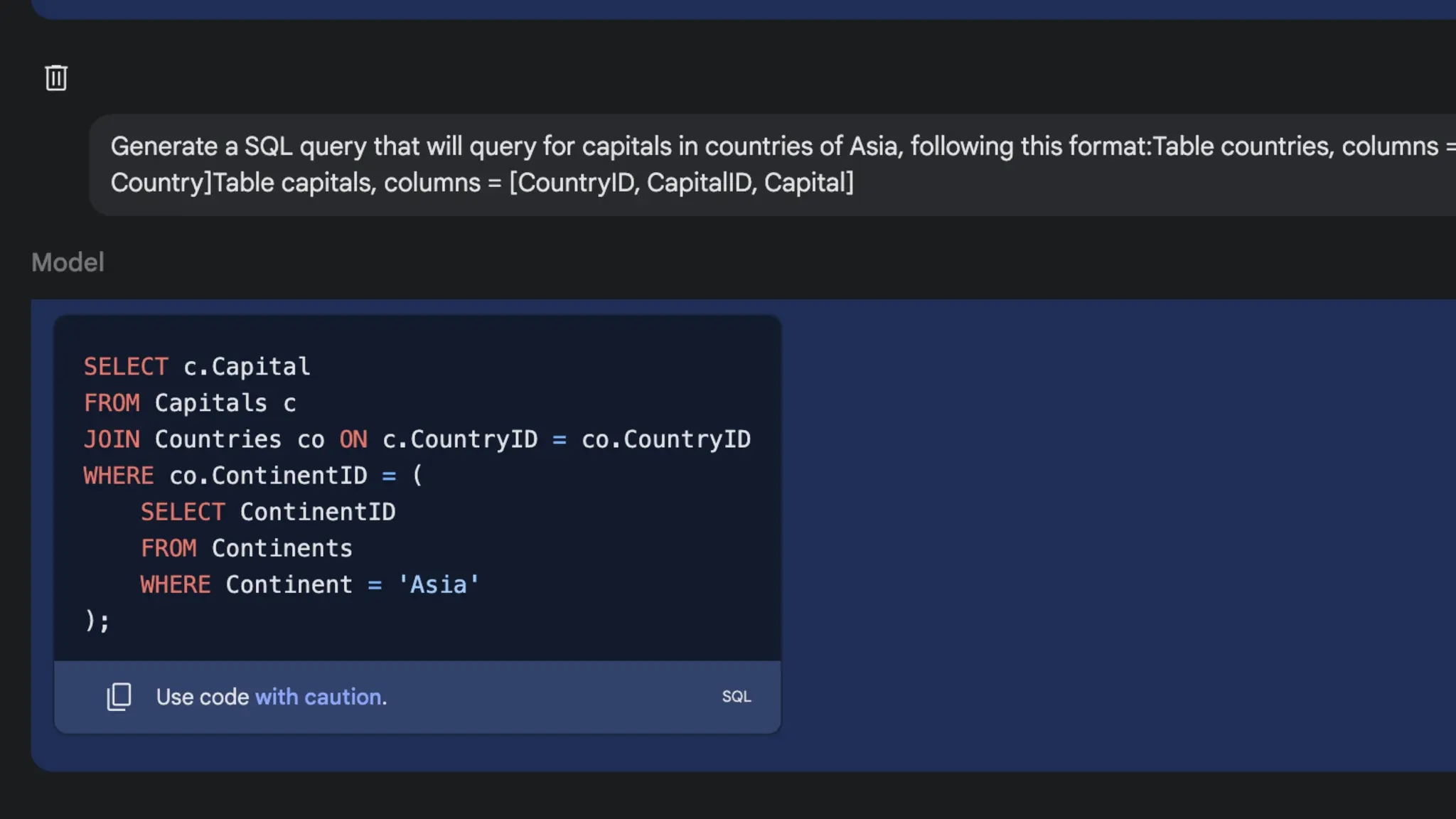Click the 'Asia' string literal
The image size is (1456, 819).
(x=438, y=584)
